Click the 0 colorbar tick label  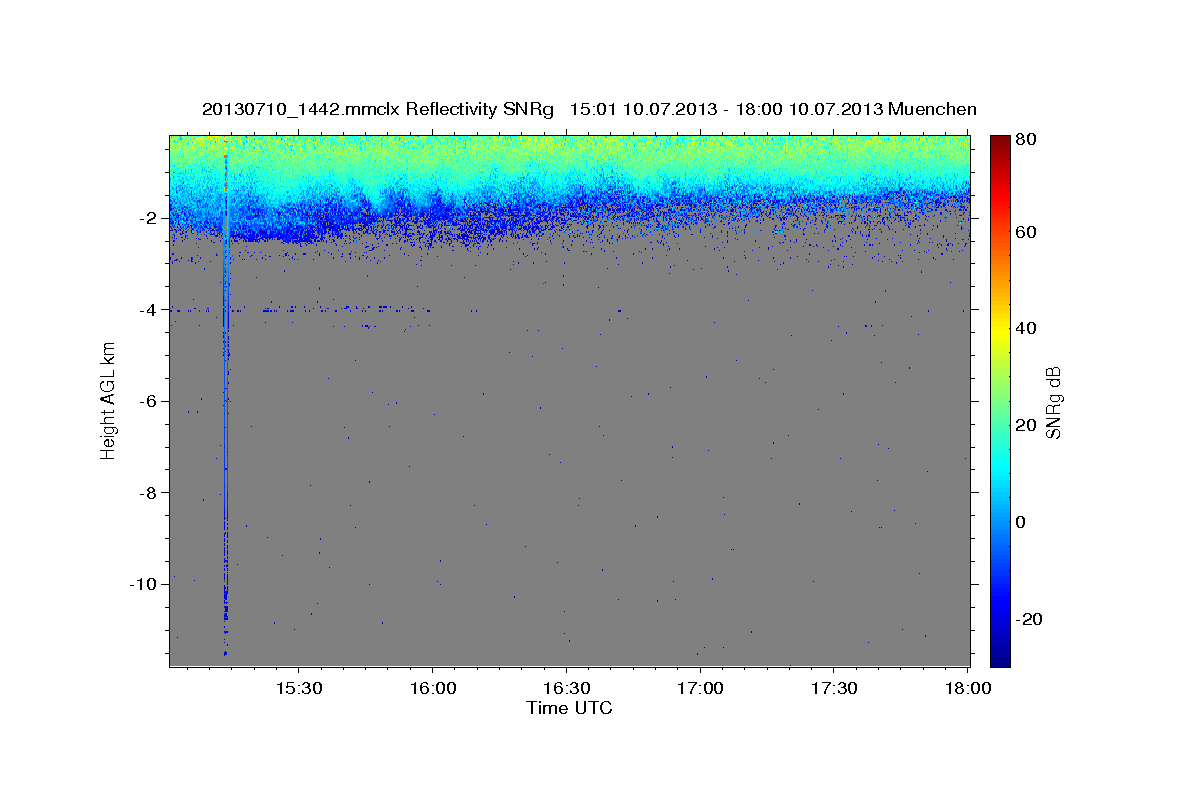coord(1021,522)
